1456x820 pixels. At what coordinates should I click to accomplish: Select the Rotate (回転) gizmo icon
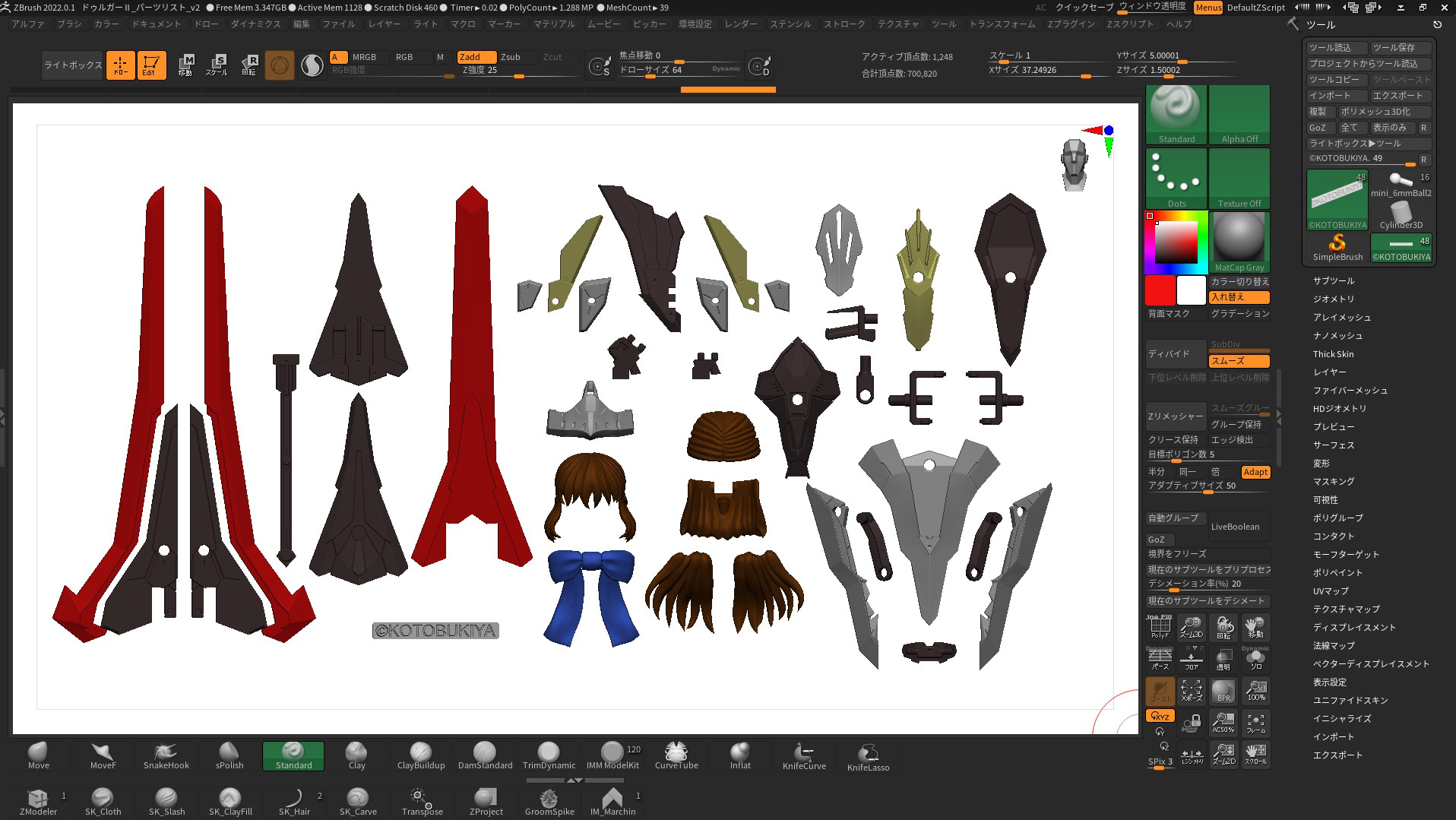tap(248, 65)
